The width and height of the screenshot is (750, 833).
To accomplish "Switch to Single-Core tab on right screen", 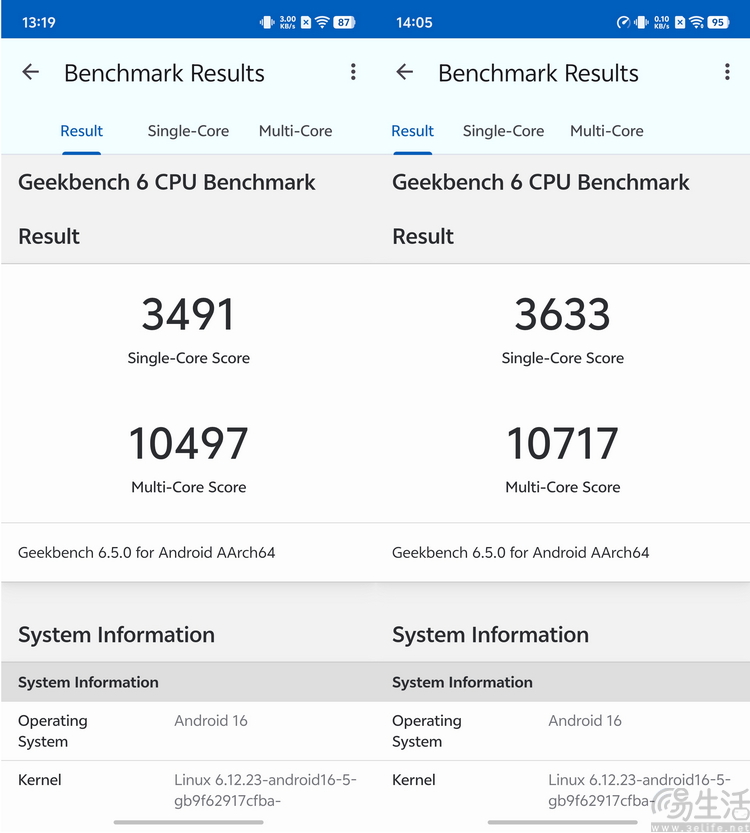I will pyautogui.click(x=503, y=131).
